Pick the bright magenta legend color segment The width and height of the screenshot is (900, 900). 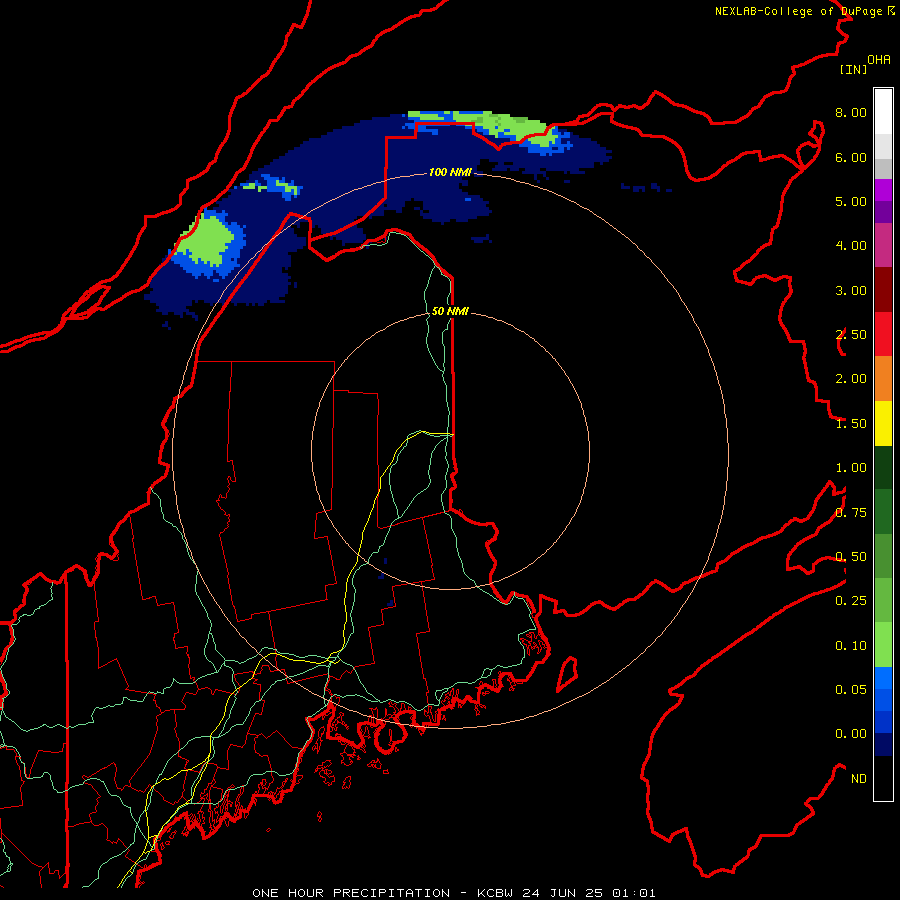(x=883, y=190)
